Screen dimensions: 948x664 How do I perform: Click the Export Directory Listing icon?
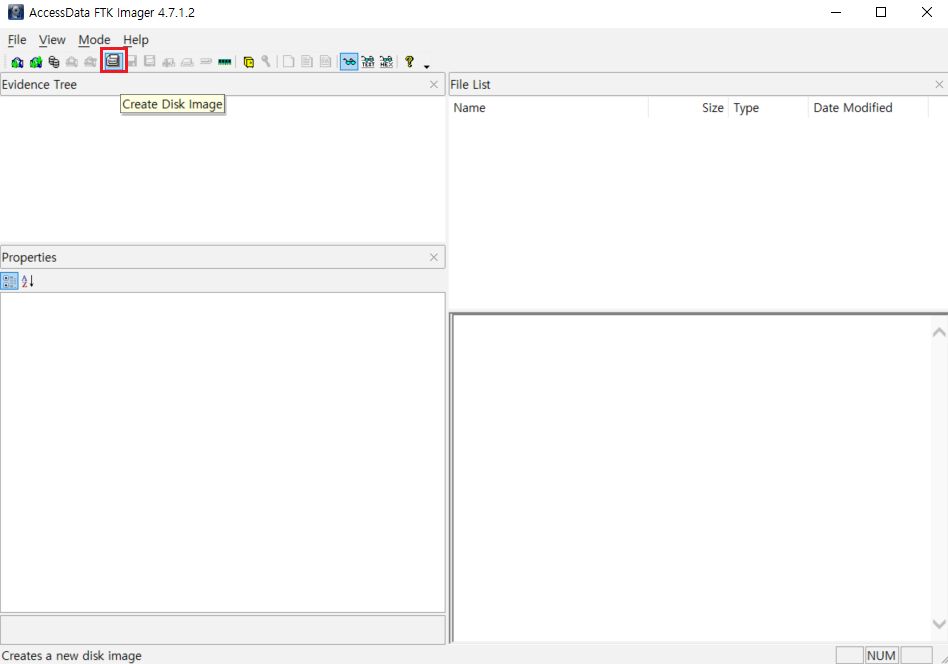pyautogui.click(x=326, y=62)
